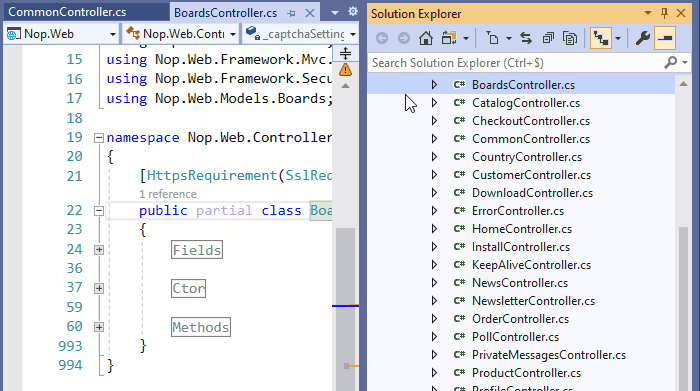
Task: Open the views switcher dropdown arrow
Action: (466, 38)
